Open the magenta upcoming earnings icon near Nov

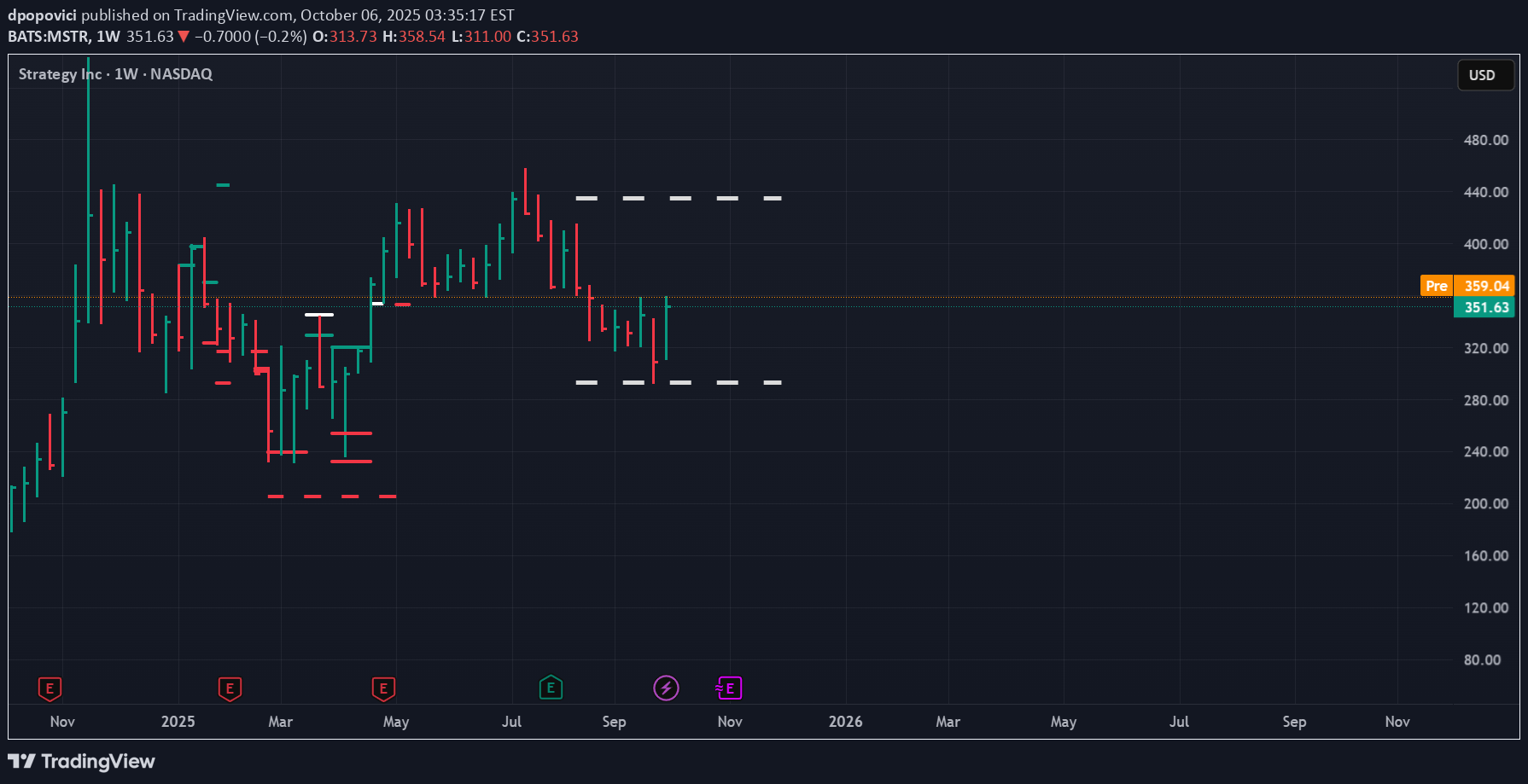[x=729, y=688]
